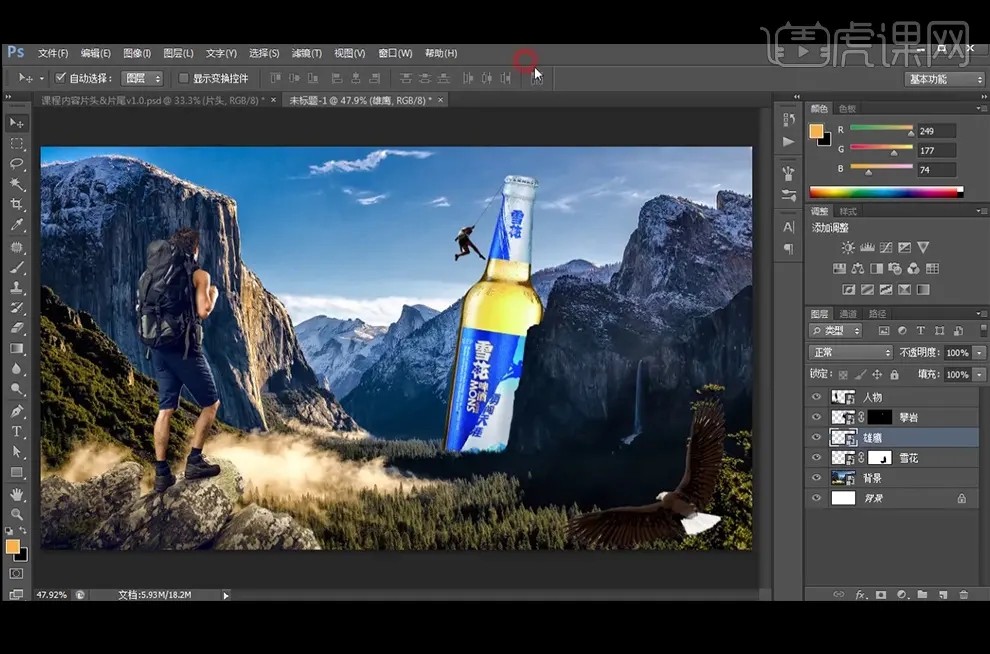
Task: Add layer style via fx button
Action: tap(860, 594)
